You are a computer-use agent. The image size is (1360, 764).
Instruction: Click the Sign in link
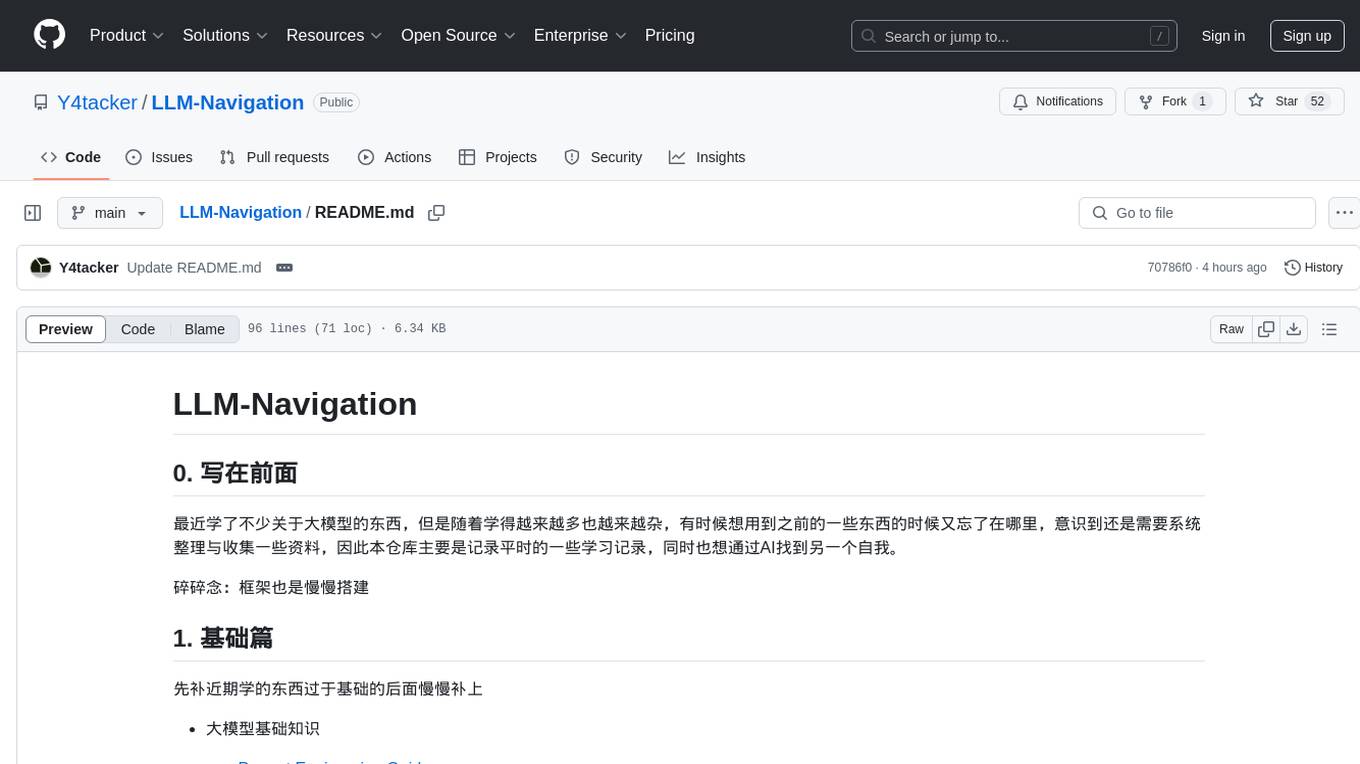tap(1223, 36)
